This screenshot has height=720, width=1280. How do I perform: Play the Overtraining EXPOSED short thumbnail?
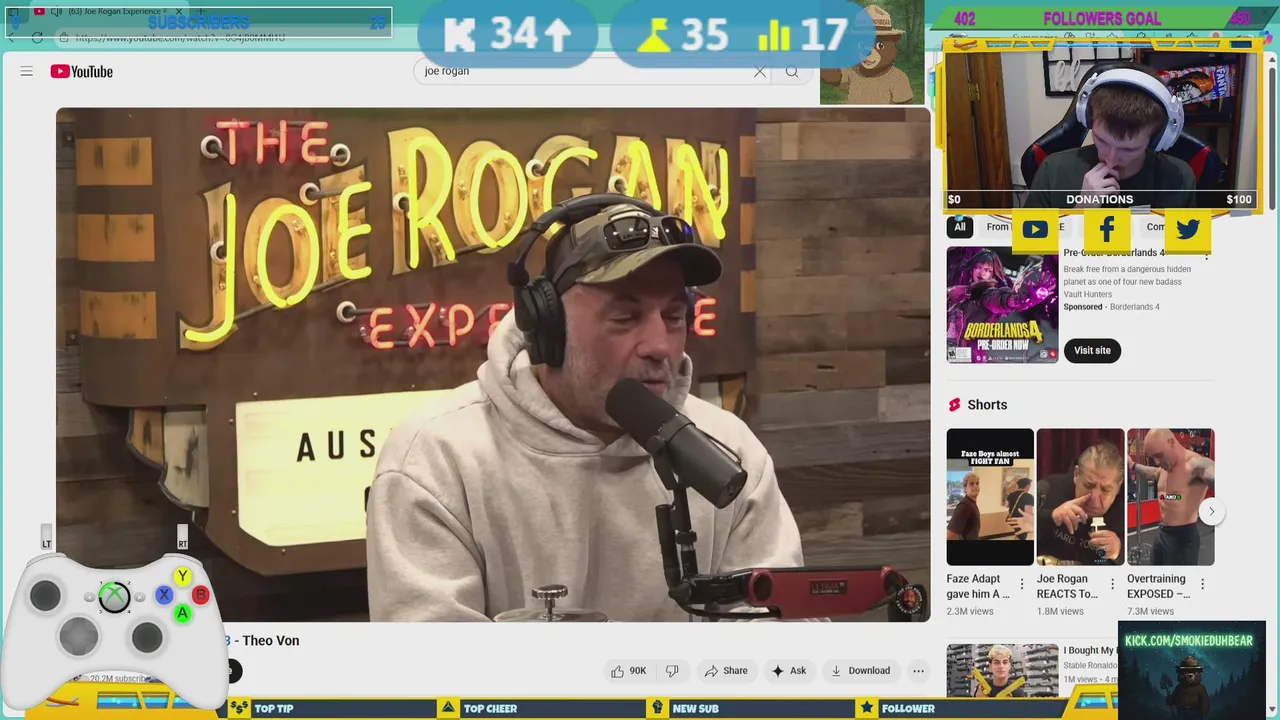pyautogui.click(x=1170, y=497)
